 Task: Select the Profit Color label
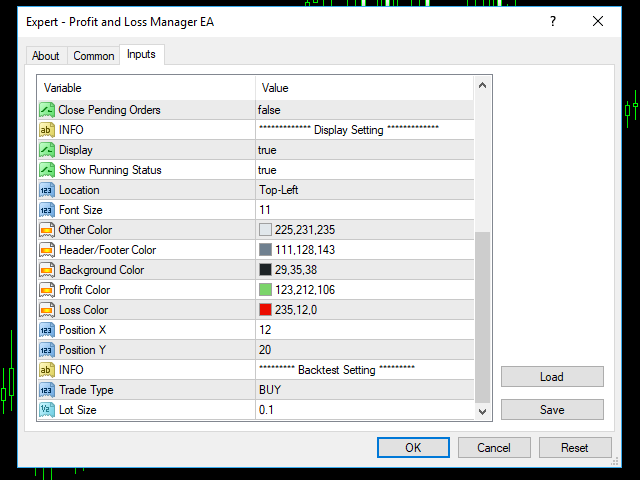point(84,290)
